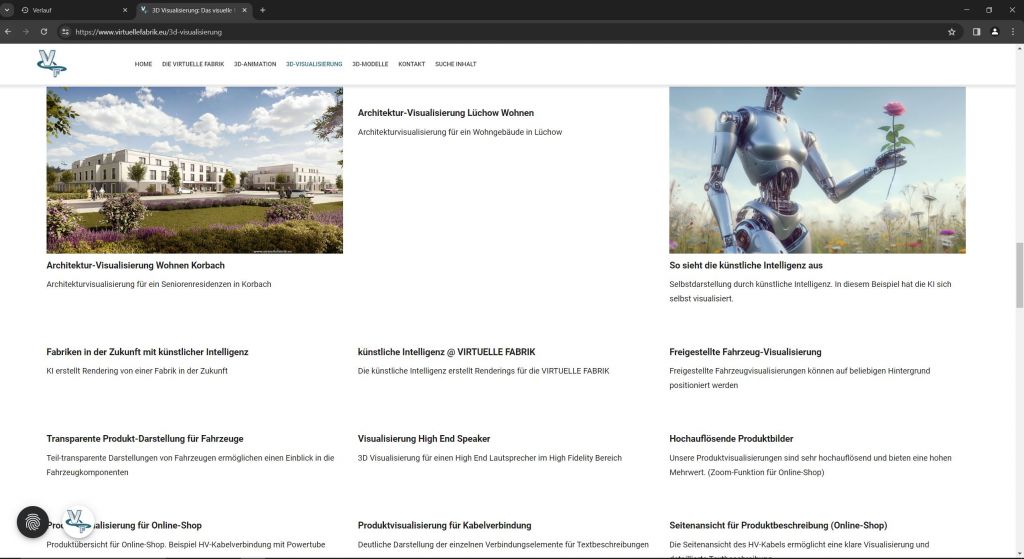
Task: Reload the page using the refresh icon
Action: (44, 32)
